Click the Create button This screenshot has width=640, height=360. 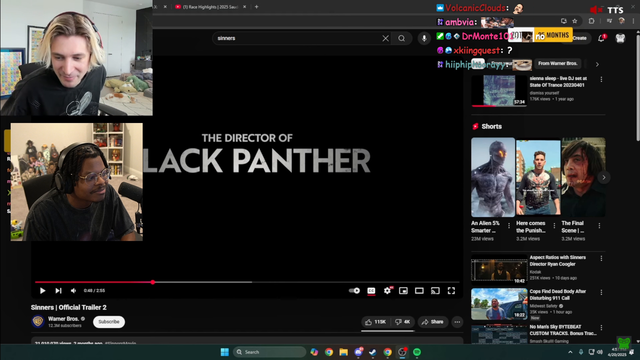coord(579,38)
